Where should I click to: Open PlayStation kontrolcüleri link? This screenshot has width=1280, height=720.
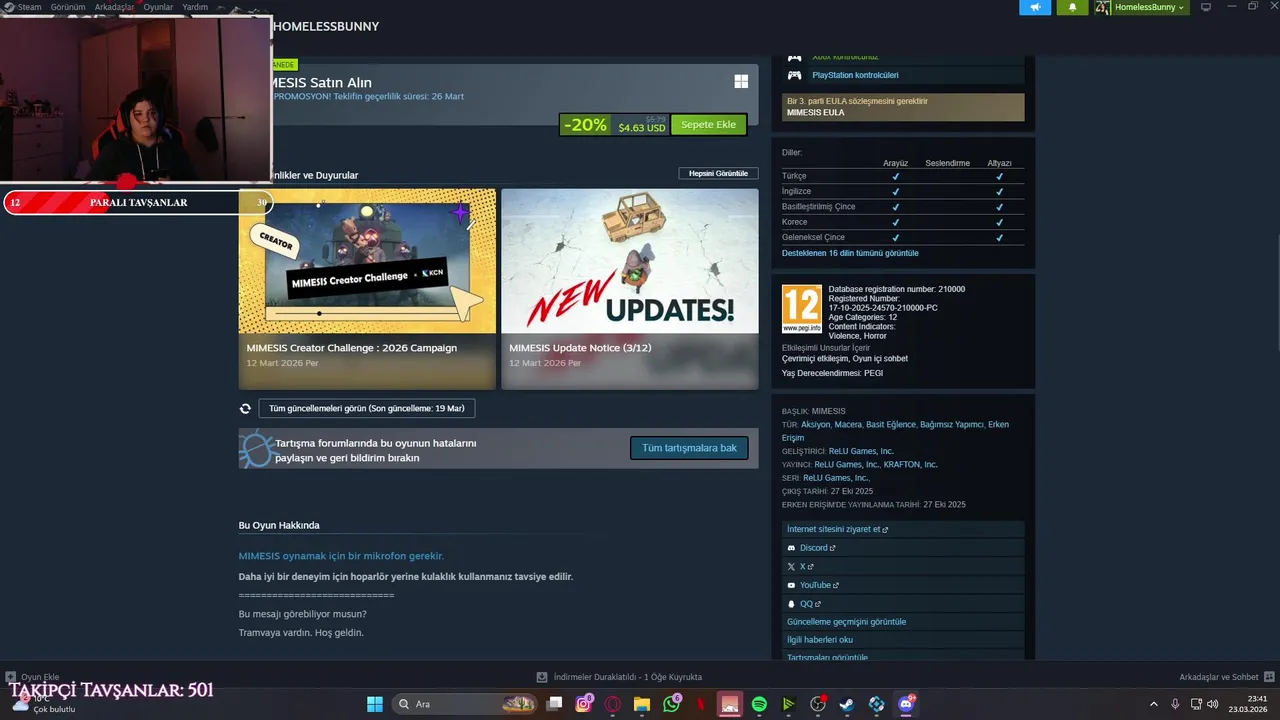click(x=855, y=75)
